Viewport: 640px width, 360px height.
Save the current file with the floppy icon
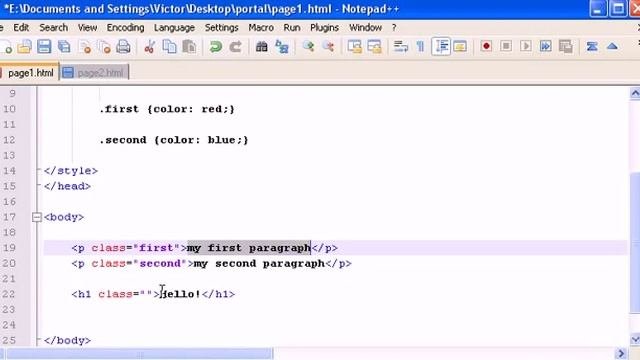44,47
